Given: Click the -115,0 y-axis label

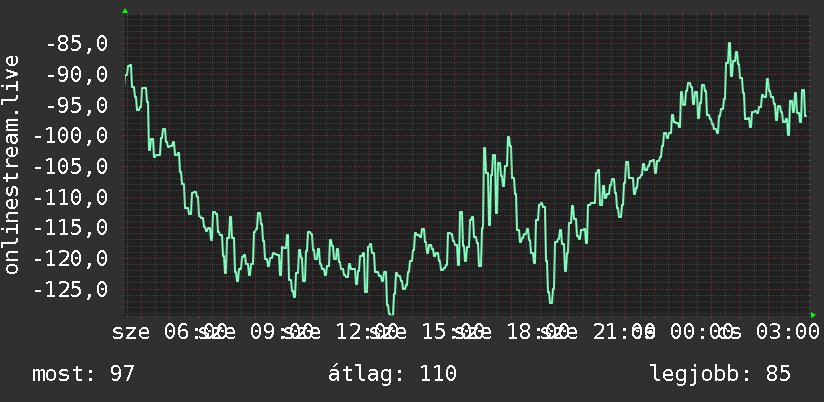Looking at the screenshot, I should [x=70, y=228].
